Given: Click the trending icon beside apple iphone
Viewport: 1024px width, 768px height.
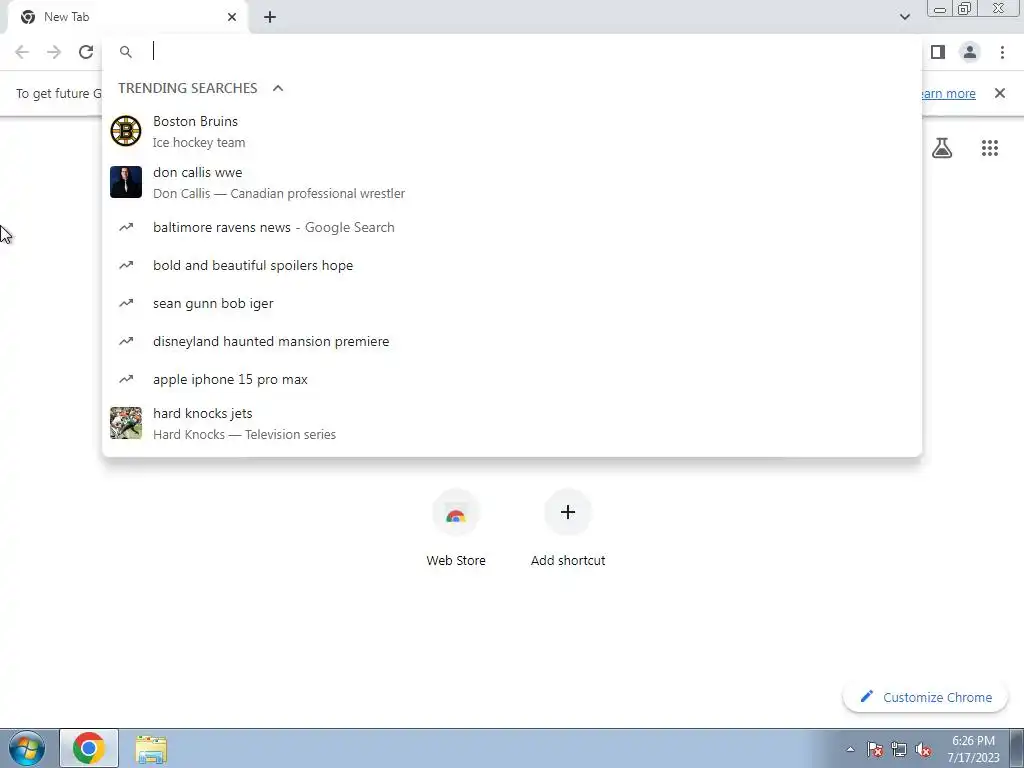Looking at the screenshot, I should [x=126, y=379].
